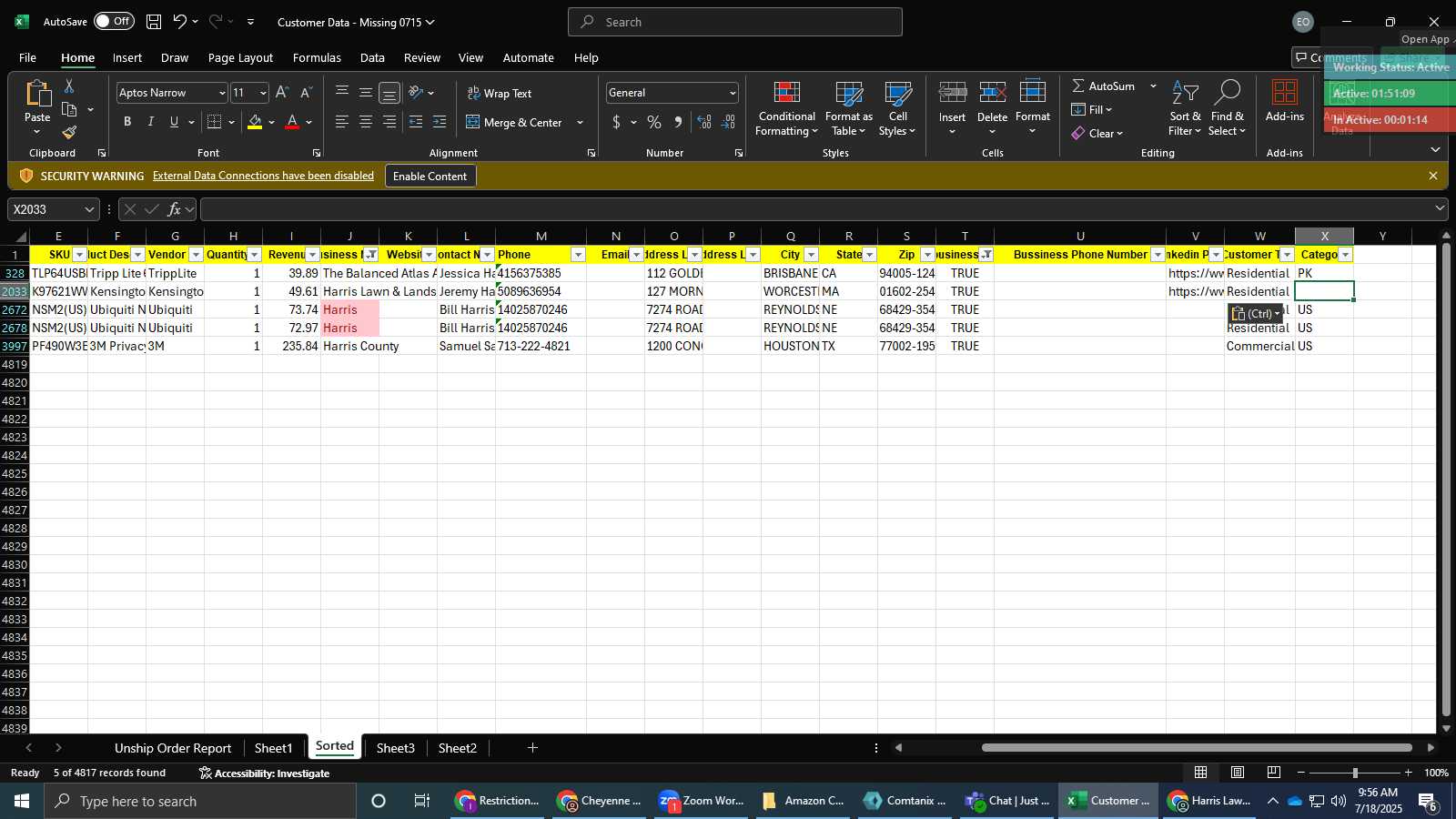Switch to Normal view in status bar

pos(1201,773)
